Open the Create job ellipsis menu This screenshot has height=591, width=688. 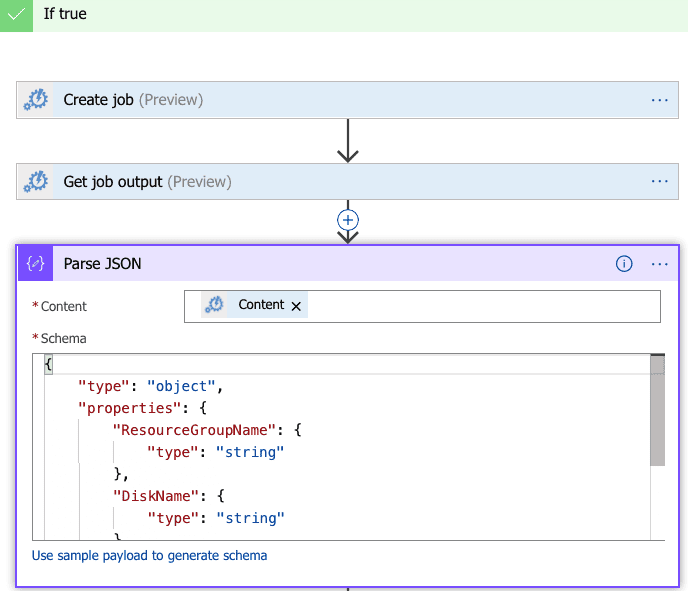659,100
